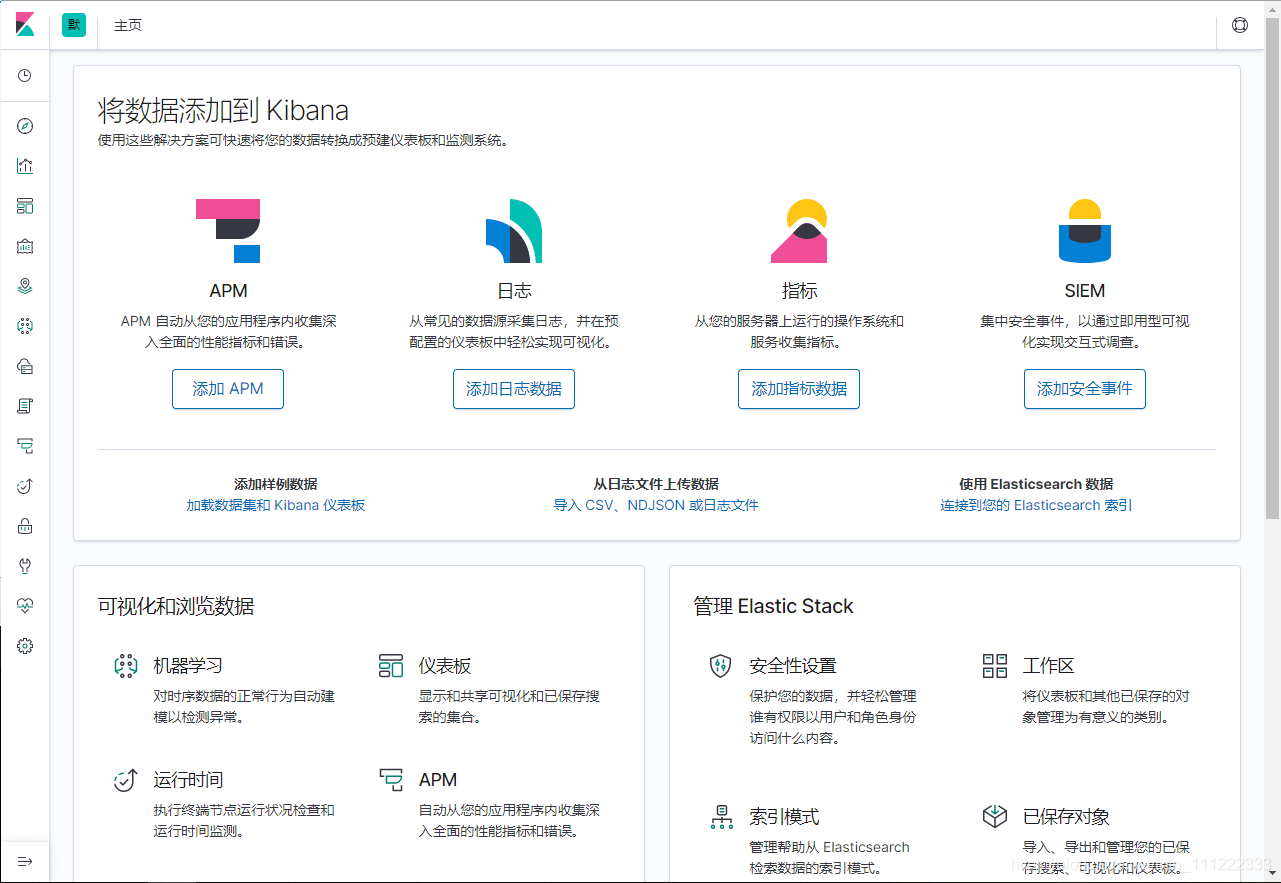Open Management gear icon in sidebar
Image resolution: width=1281 pixels, height=883 pixels.
tap(25, 646)
